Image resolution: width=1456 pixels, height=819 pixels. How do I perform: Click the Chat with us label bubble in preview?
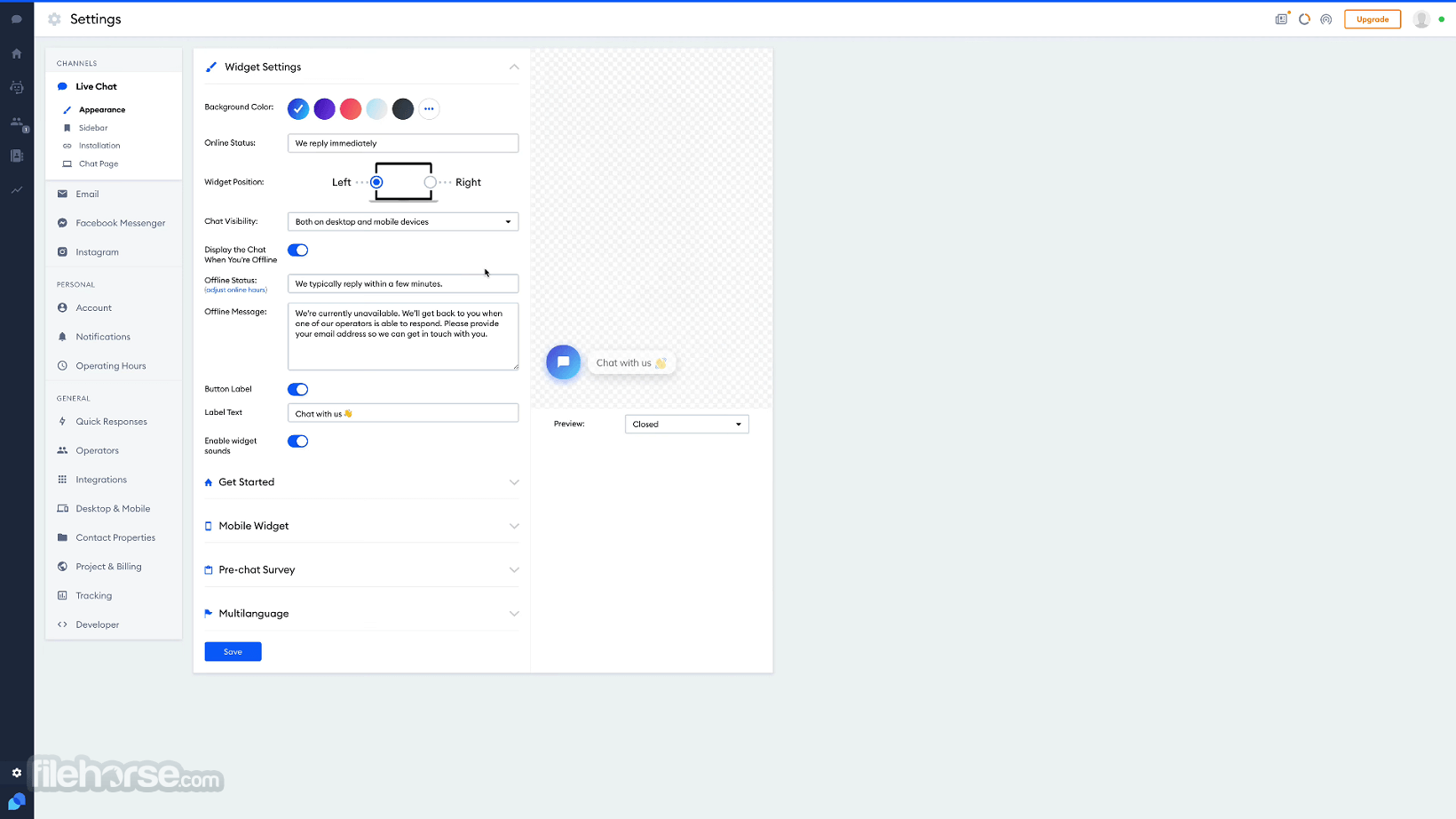(631, 363)
